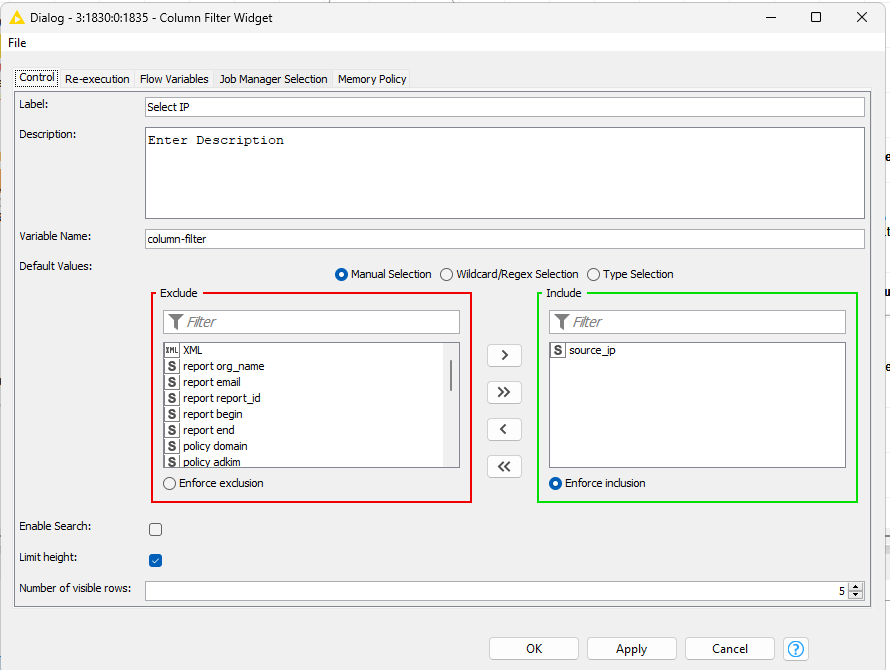Click the Apply button
890x670 pixels.
pos(632,648)
